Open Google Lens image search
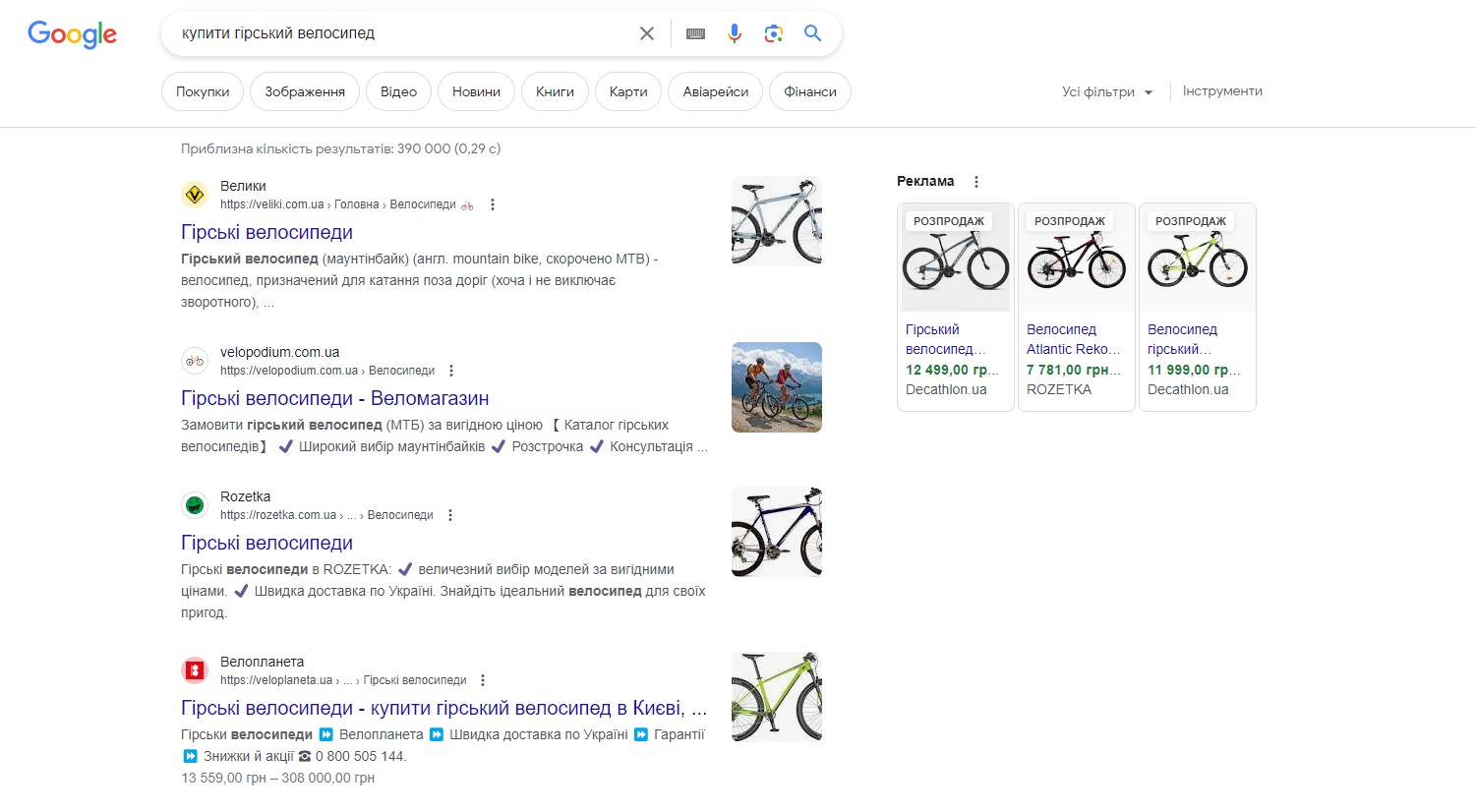The image size is (1476, 812). pyautogui.click(x=774, y=33)
